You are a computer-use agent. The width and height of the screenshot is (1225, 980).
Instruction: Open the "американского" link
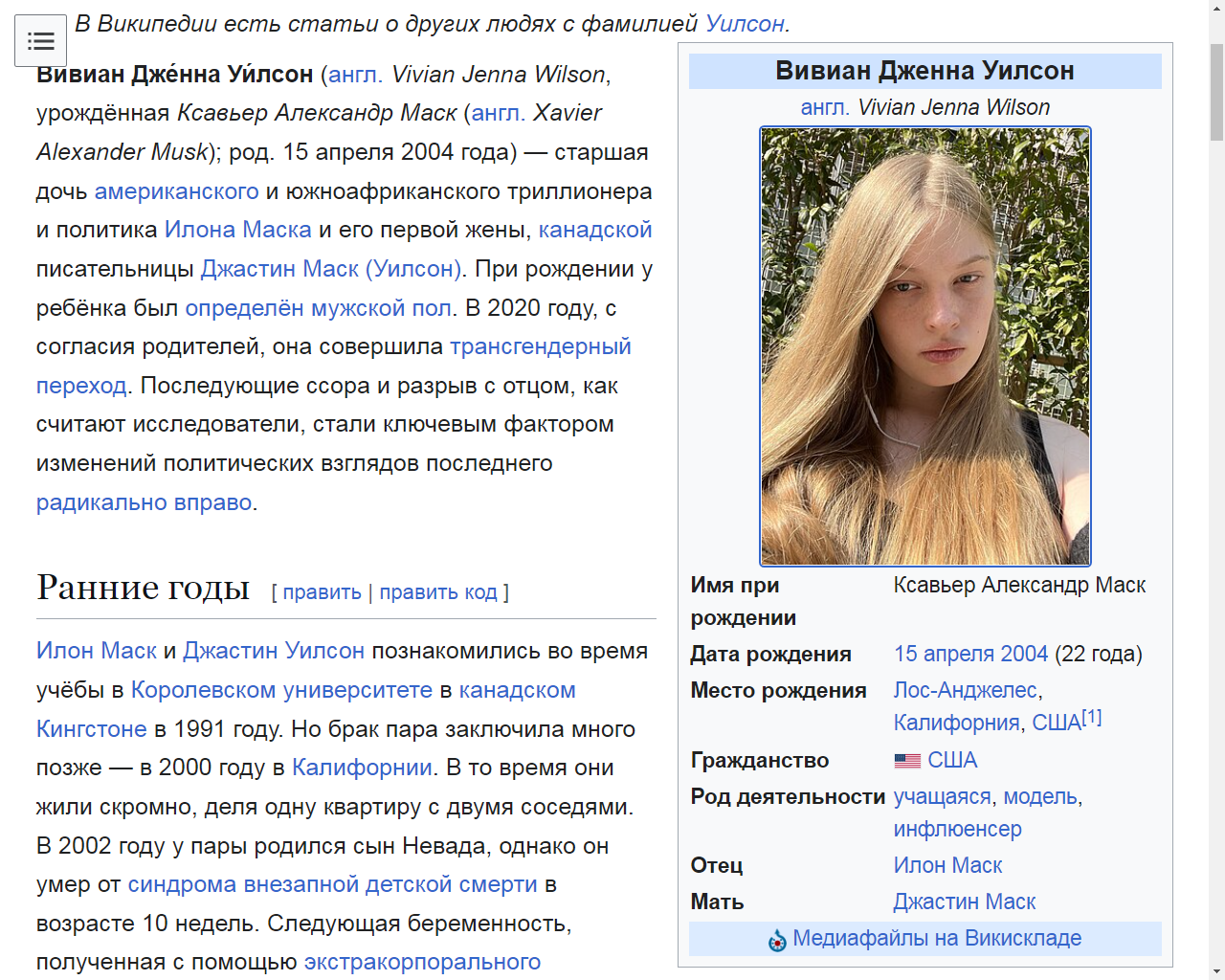177,191
